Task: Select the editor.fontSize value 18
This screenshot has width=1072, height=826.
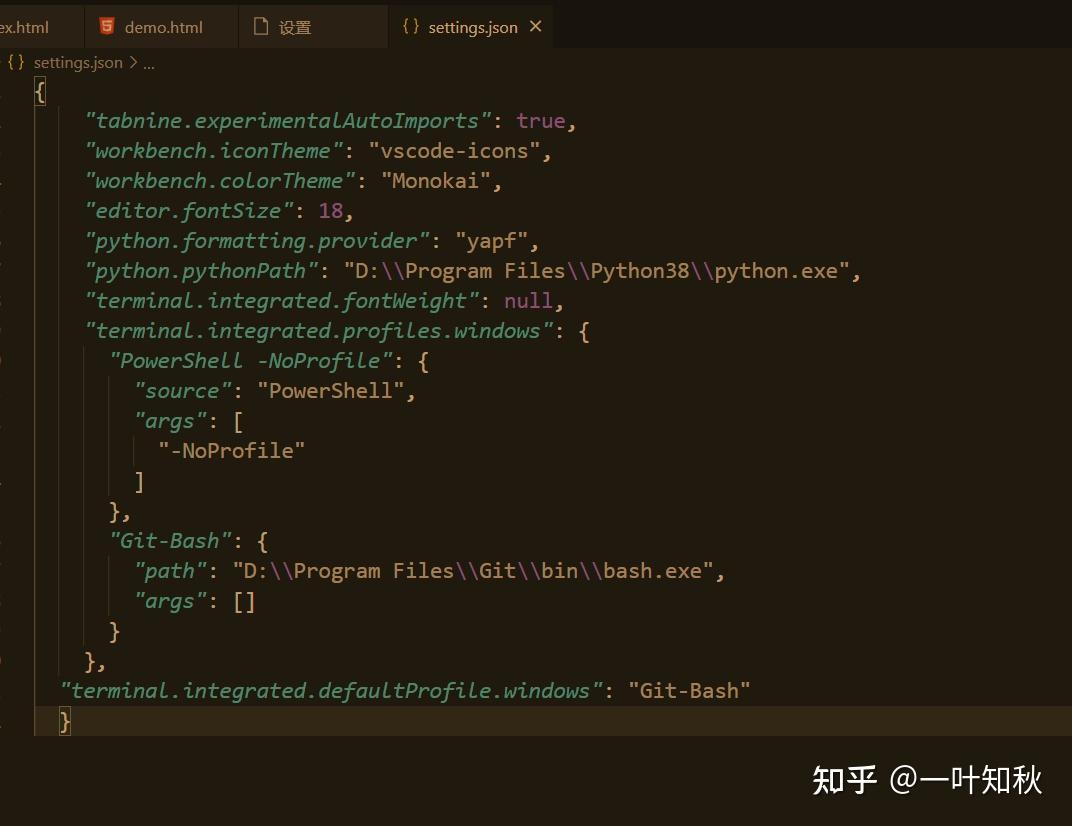Action: pos(329,210)
